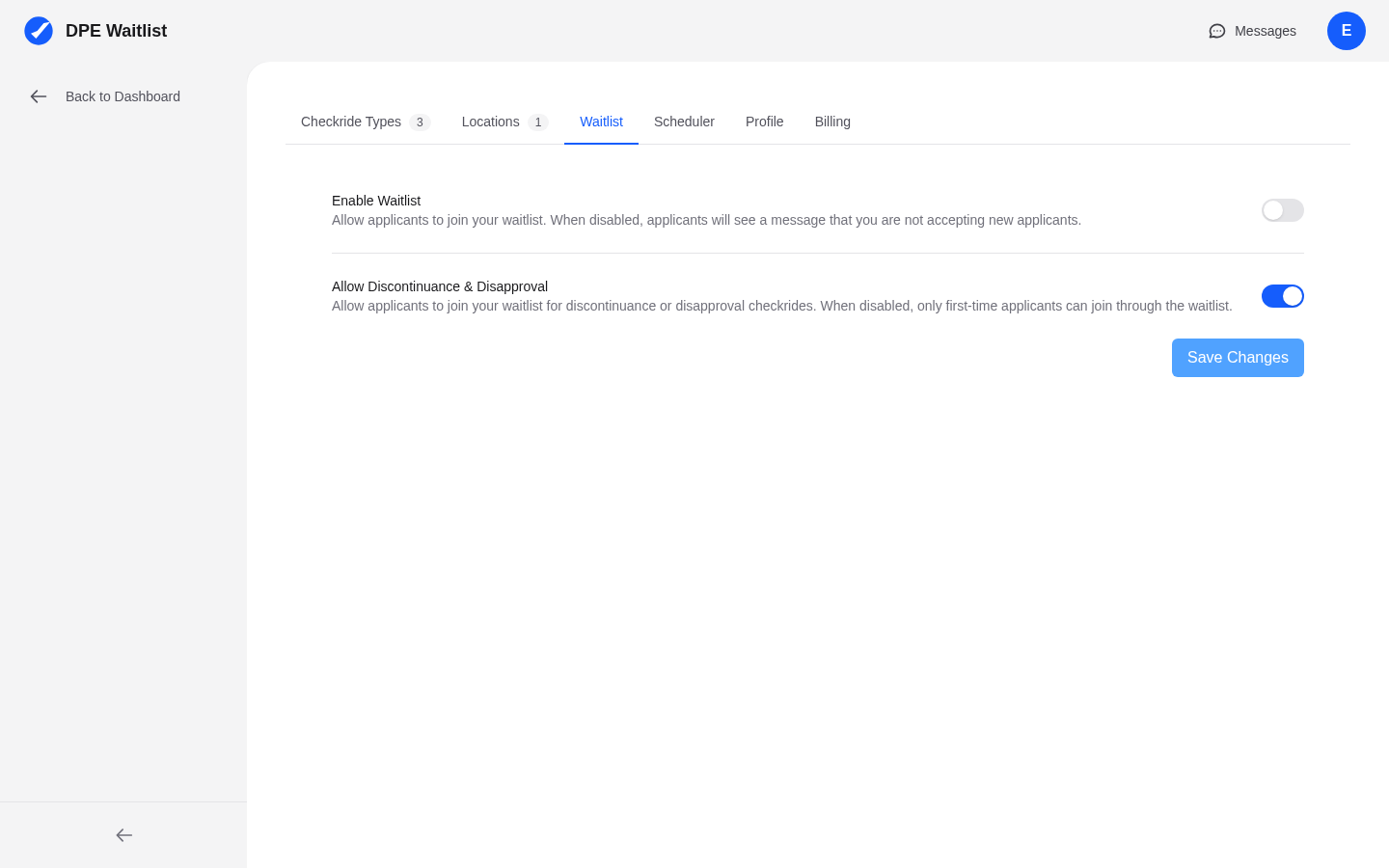Collapse the sidebar using the bottom arrow
Screen dimensions: 1389x868
click(123, 835)
